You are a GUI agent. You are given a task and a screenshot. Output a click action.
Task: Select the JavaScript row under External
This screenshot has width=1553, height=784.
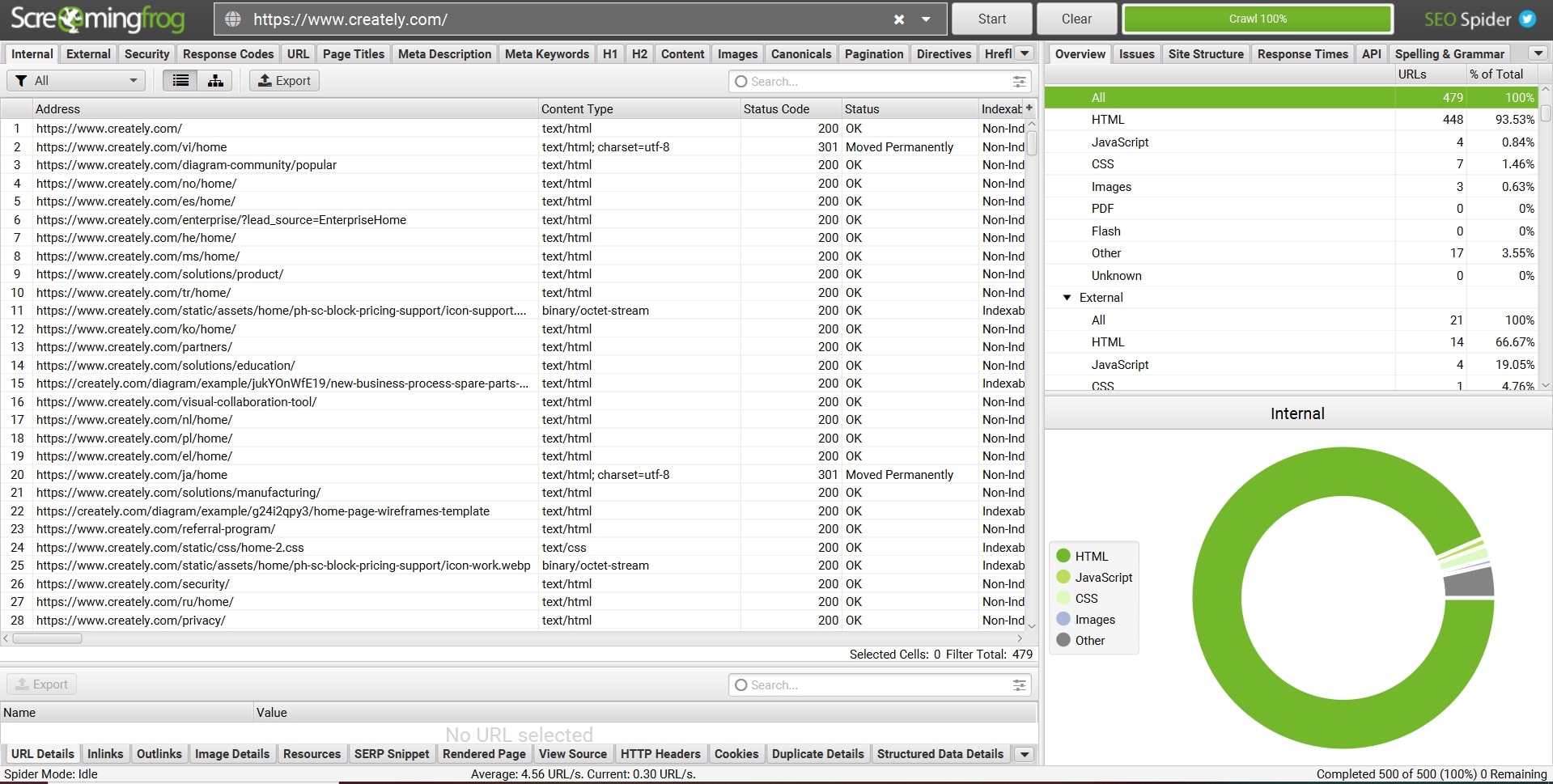click(1292, 365)
